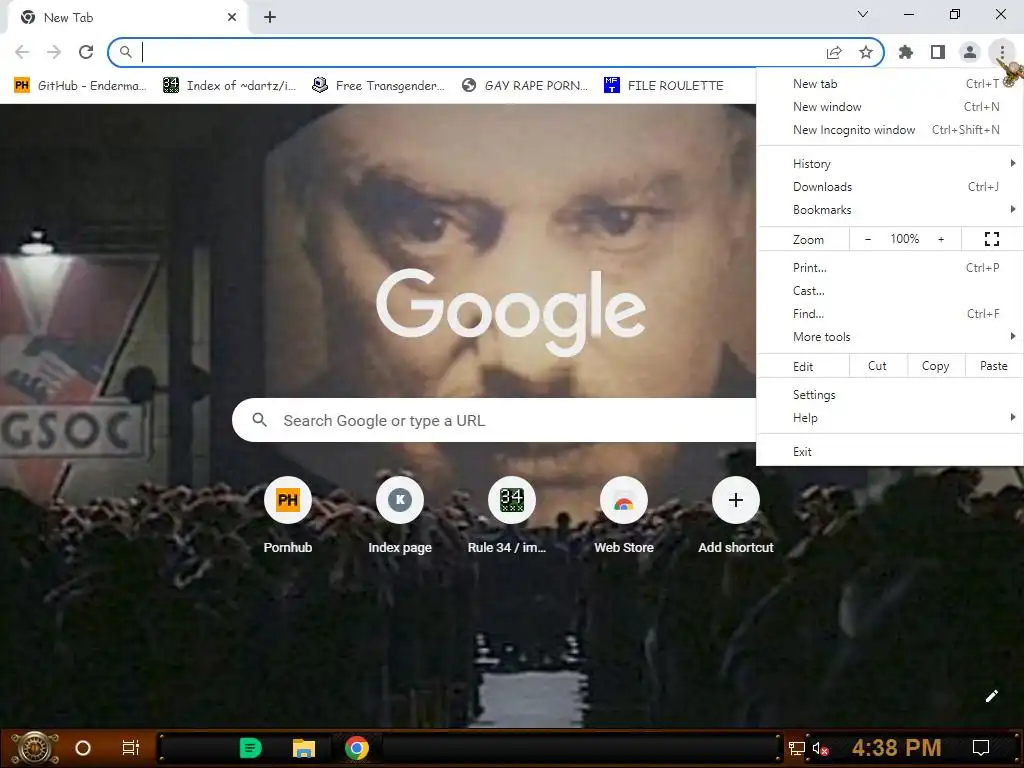Open a New Incognito window

coord(890,130)
